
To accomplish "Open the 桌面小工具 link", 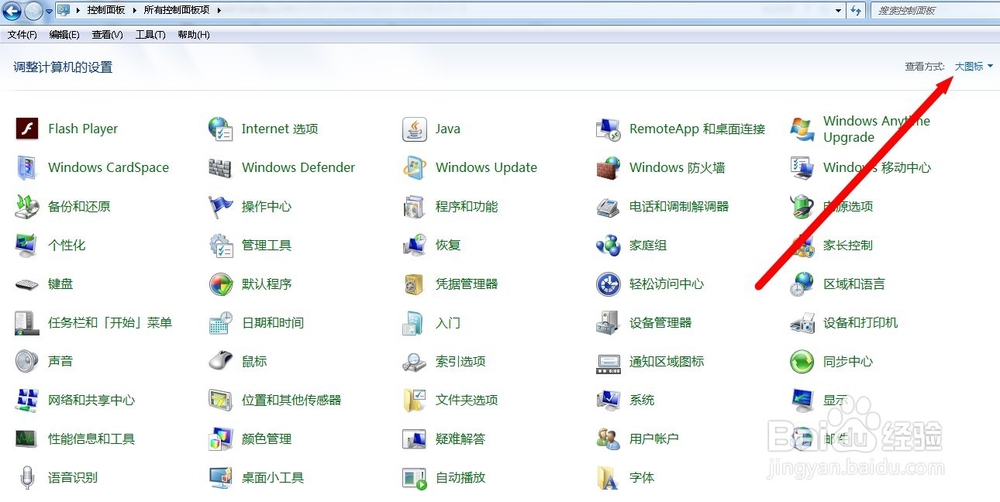I will coord(273,478).
